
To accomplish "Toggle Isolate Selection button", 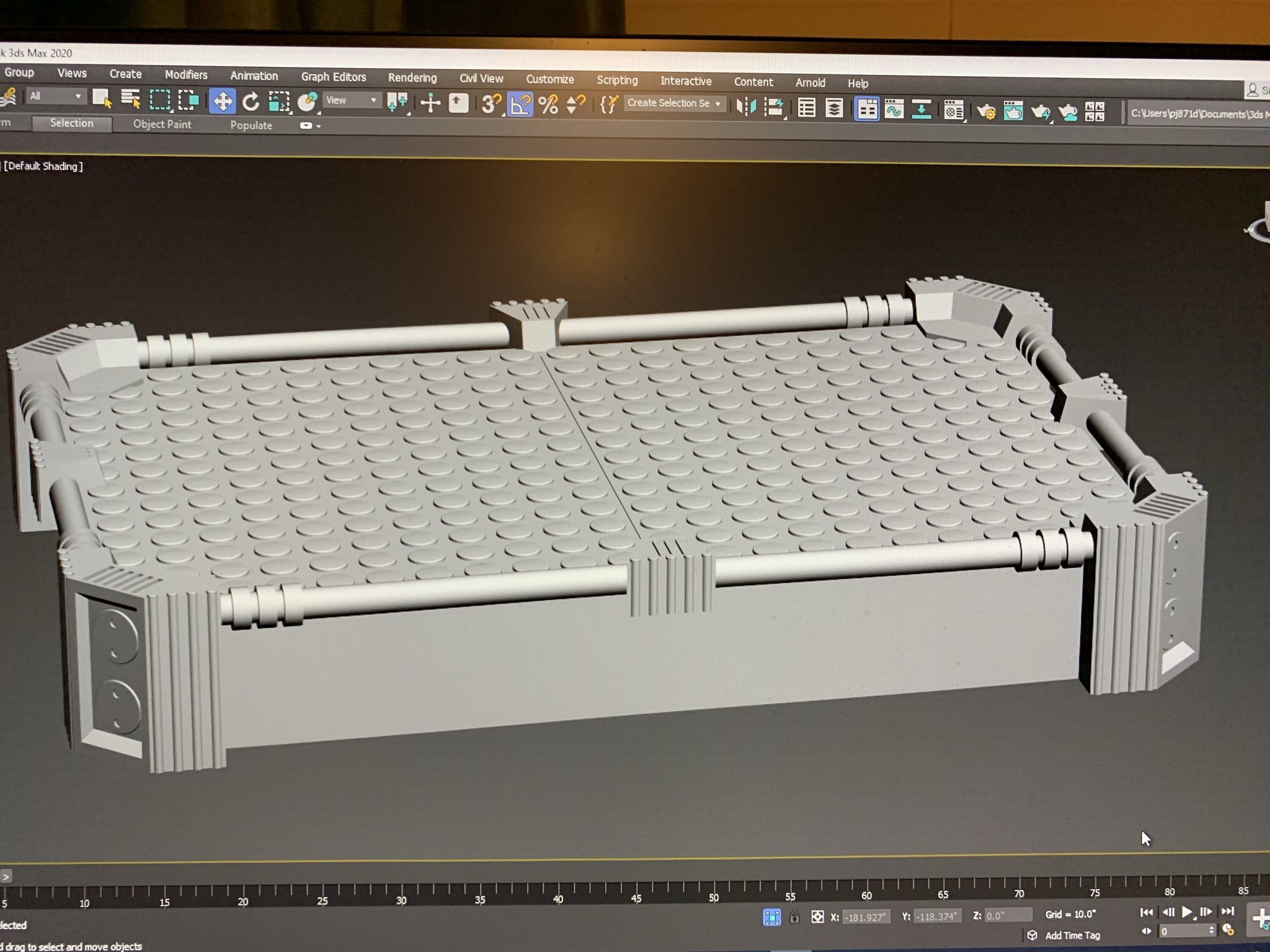I will pyautogui.click(x=771, y=917).
